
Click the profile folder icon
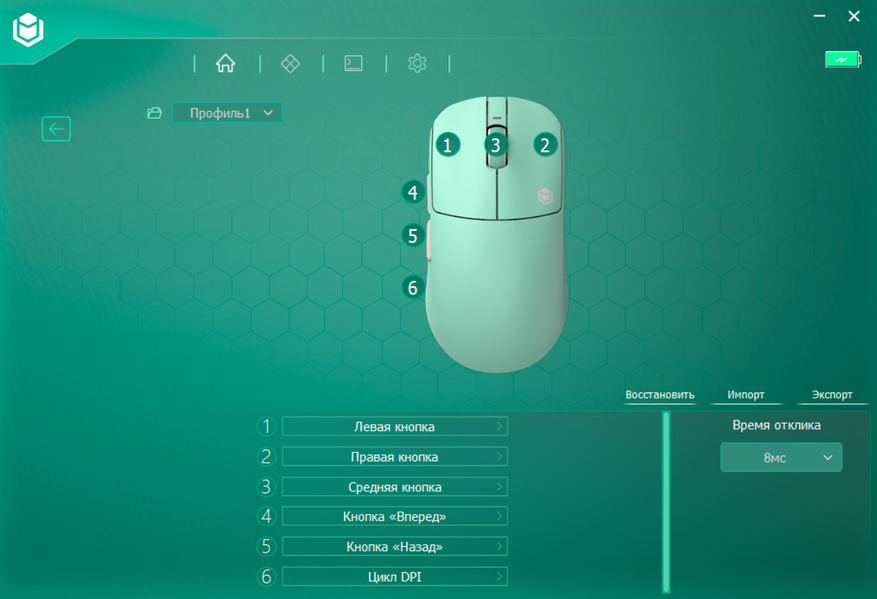pyautogui.click(x=154, y=113)
